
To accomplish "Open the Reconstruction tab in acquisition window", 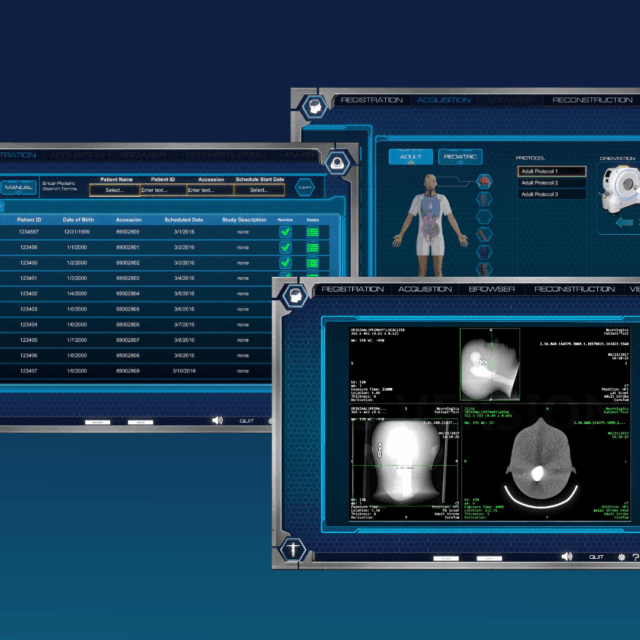I will click(592, 100).
